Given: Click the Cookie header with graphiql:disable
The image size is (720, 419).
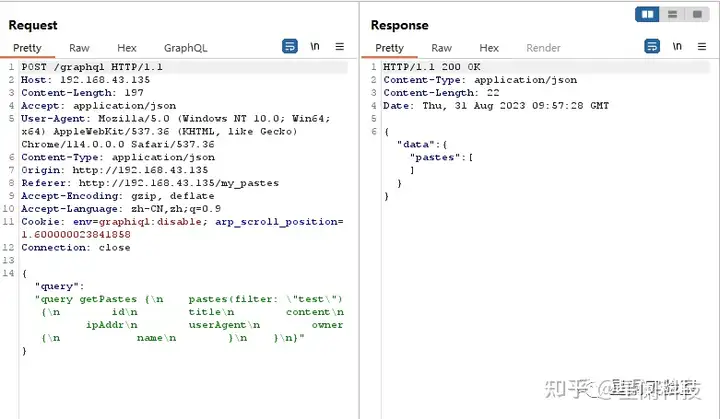Looking at the screenshot, I should [182, 221].
